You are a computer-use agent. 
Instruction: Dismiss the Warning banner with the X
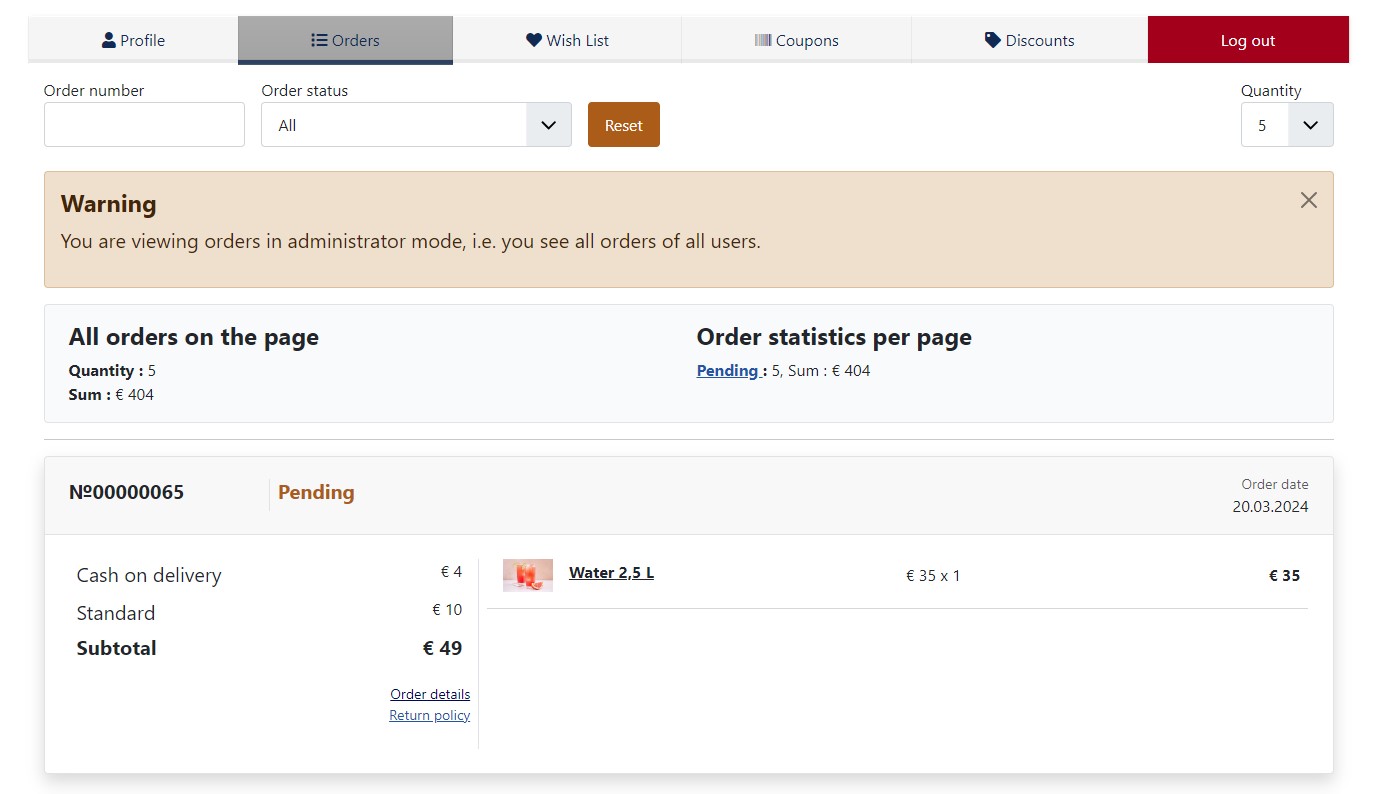tap(1308, 200)
